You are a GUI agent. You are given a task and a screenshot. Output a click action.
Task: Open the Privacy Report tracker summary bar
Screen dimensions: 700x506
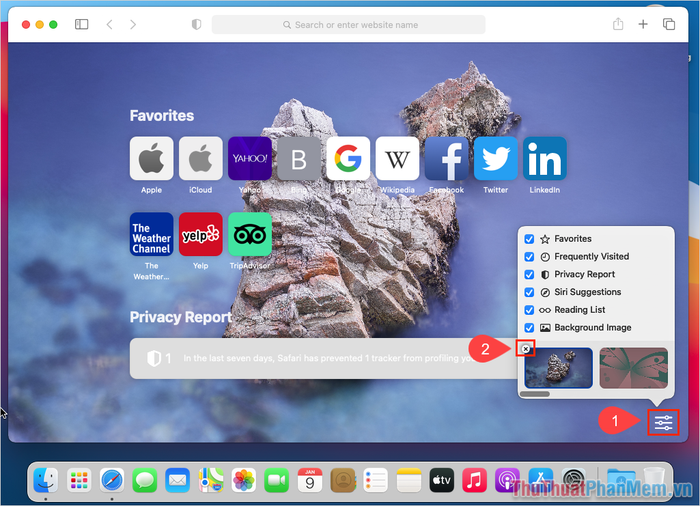click(324, 358)
